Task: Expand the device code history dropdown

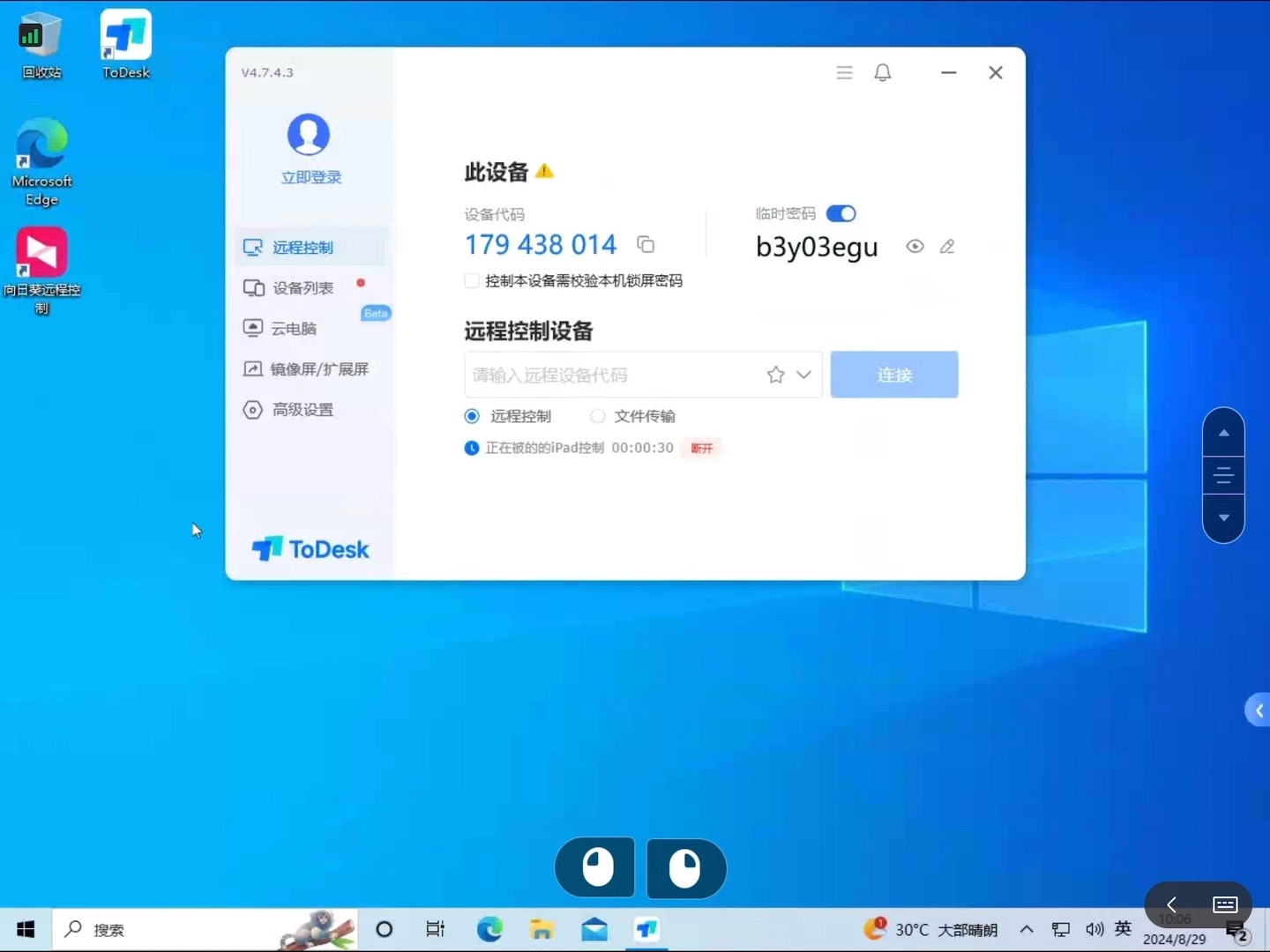Action: [x=803, y=375]
